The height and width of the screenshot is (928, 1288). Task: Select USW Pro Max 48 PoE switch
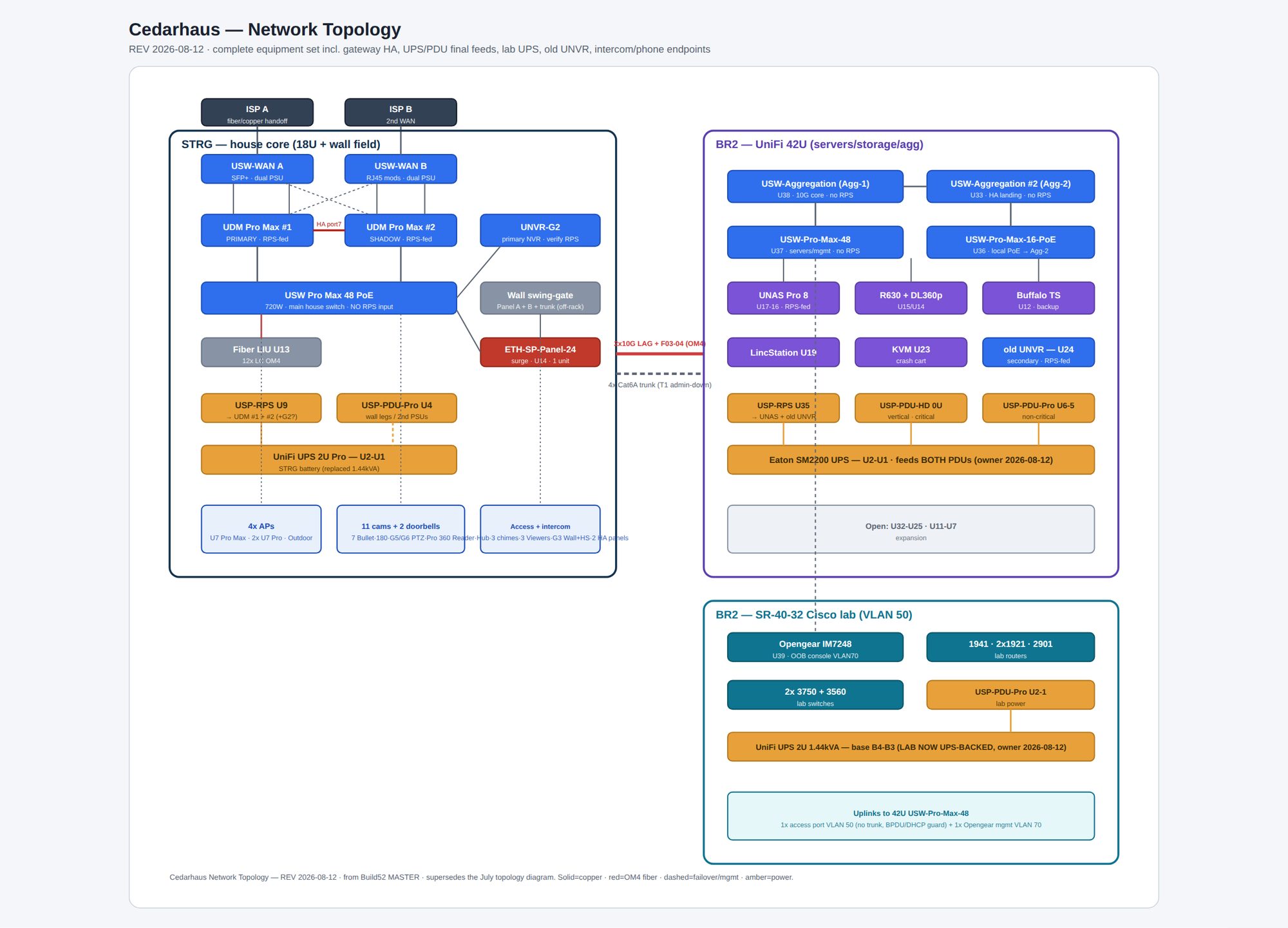coord(329,298)
